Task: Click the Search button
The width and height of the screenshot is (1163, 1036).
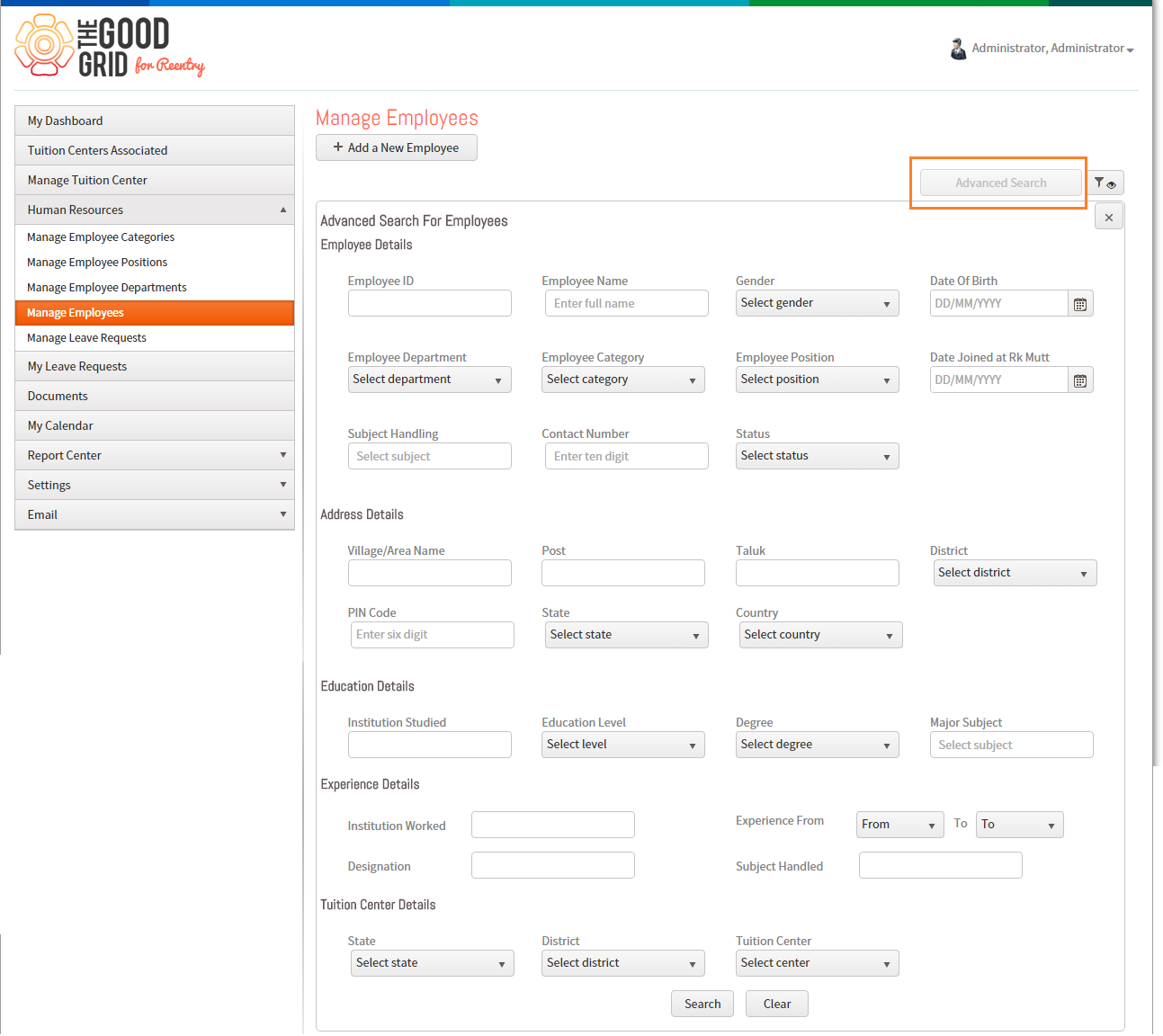Action: (702, 1004)
